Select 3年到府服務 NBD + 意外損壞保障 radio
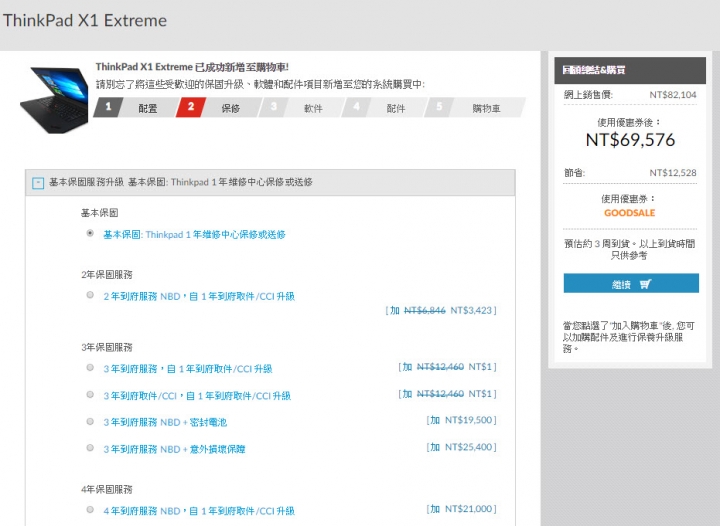 (x=90, y=448)
